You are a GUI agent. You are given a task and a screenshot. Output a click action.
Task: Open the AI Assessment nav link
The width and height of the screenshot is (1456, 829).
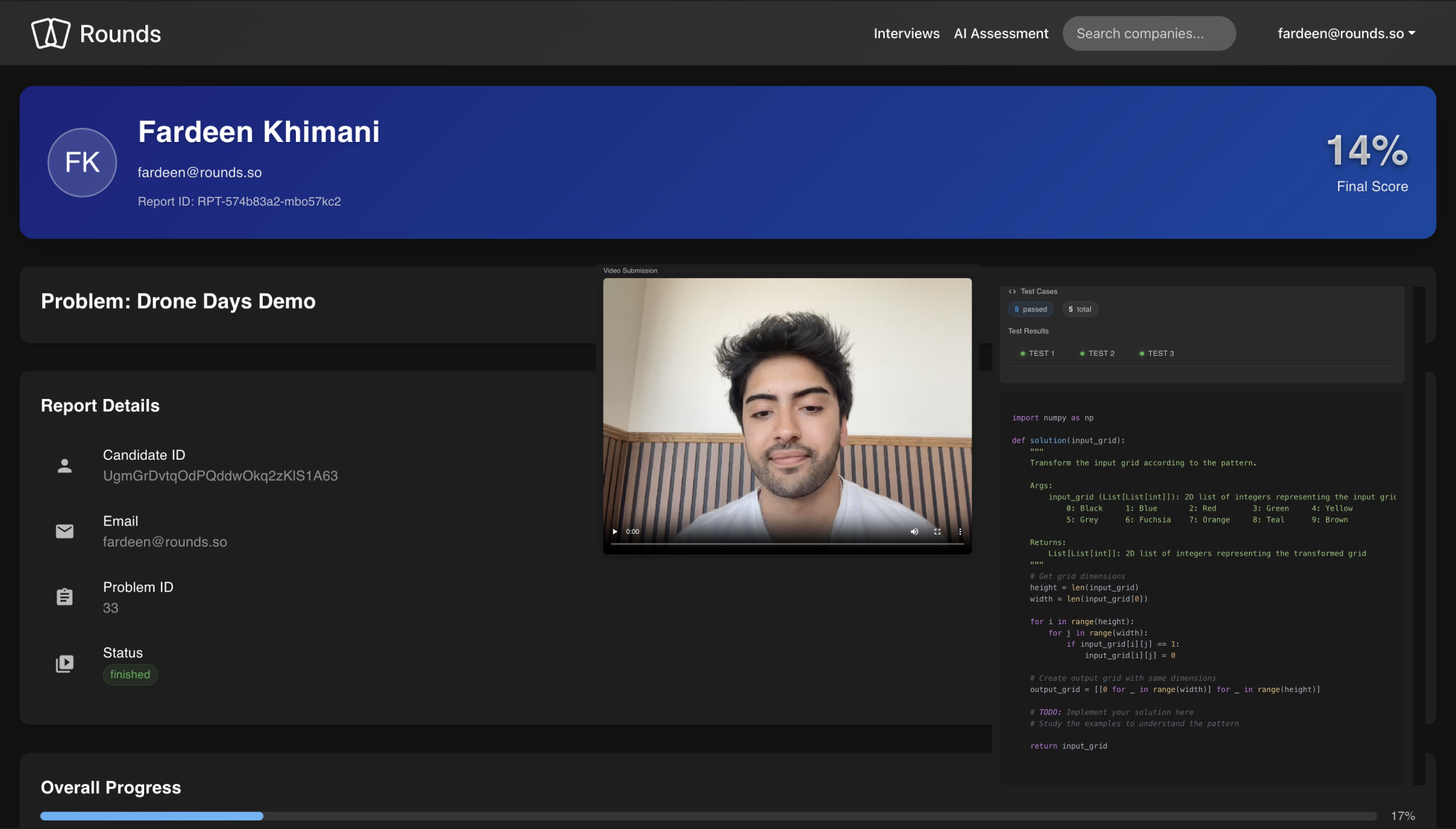pos(1001,33)
